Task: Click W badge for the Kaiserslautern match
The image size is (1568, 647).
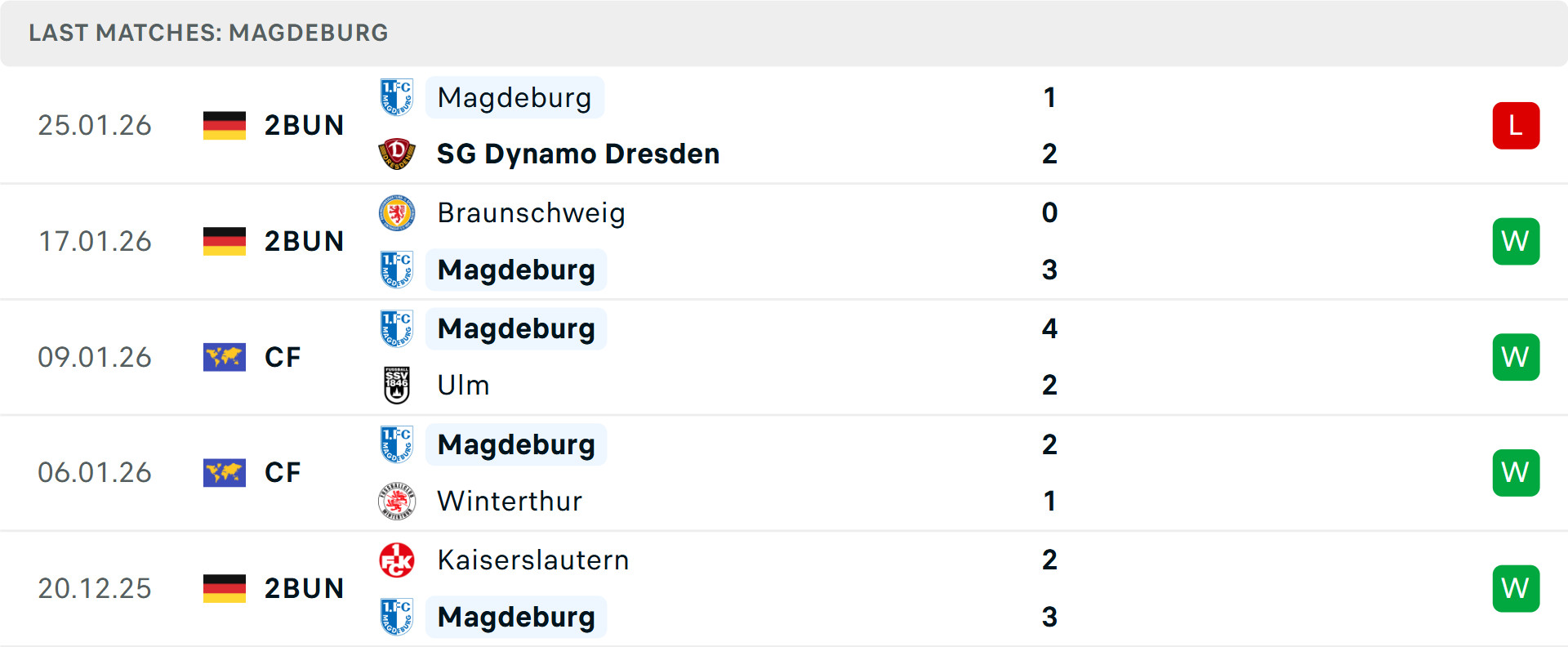Action: (x=1516, y=588)
